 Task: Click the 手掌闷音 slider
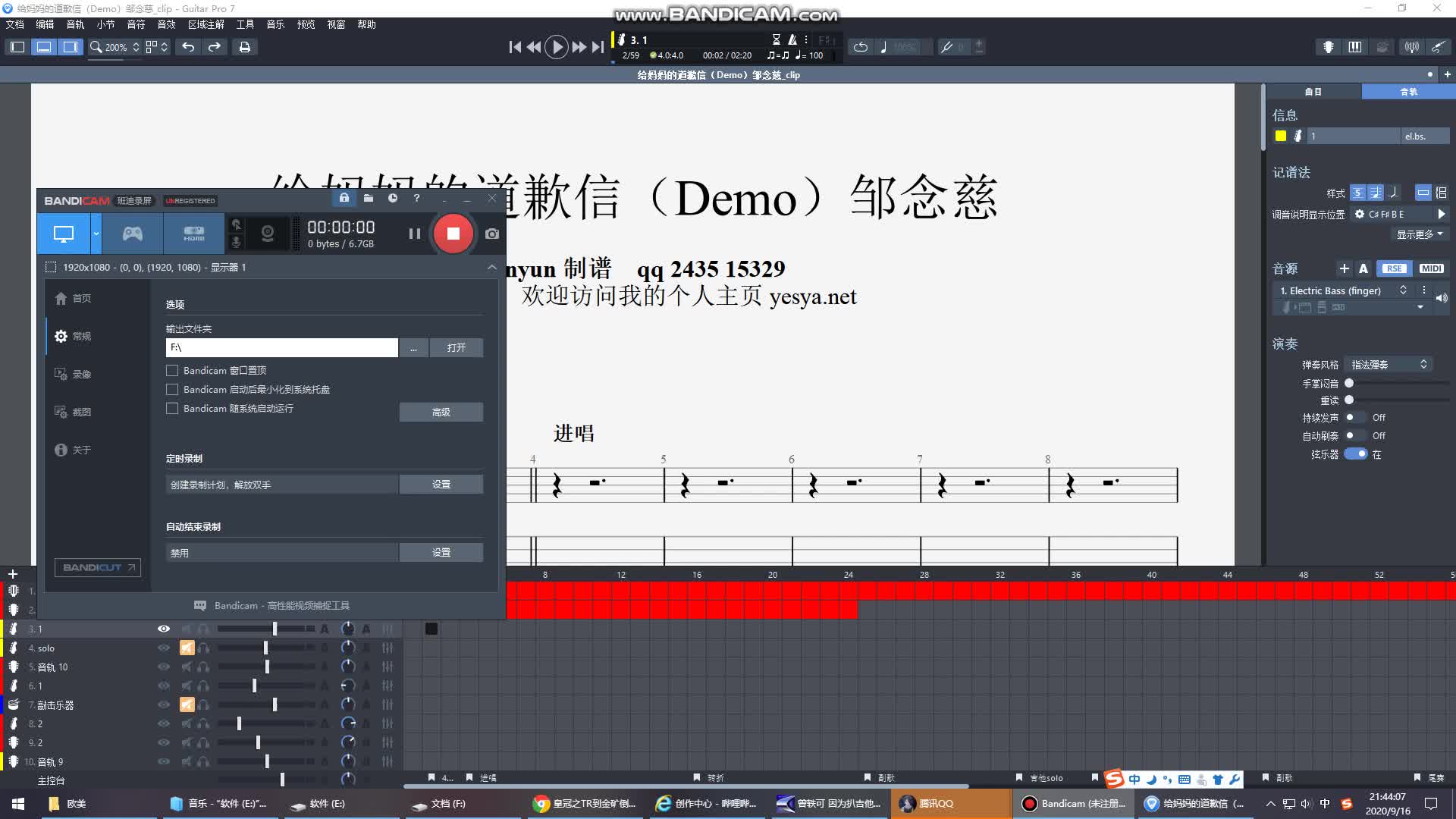1397,384
